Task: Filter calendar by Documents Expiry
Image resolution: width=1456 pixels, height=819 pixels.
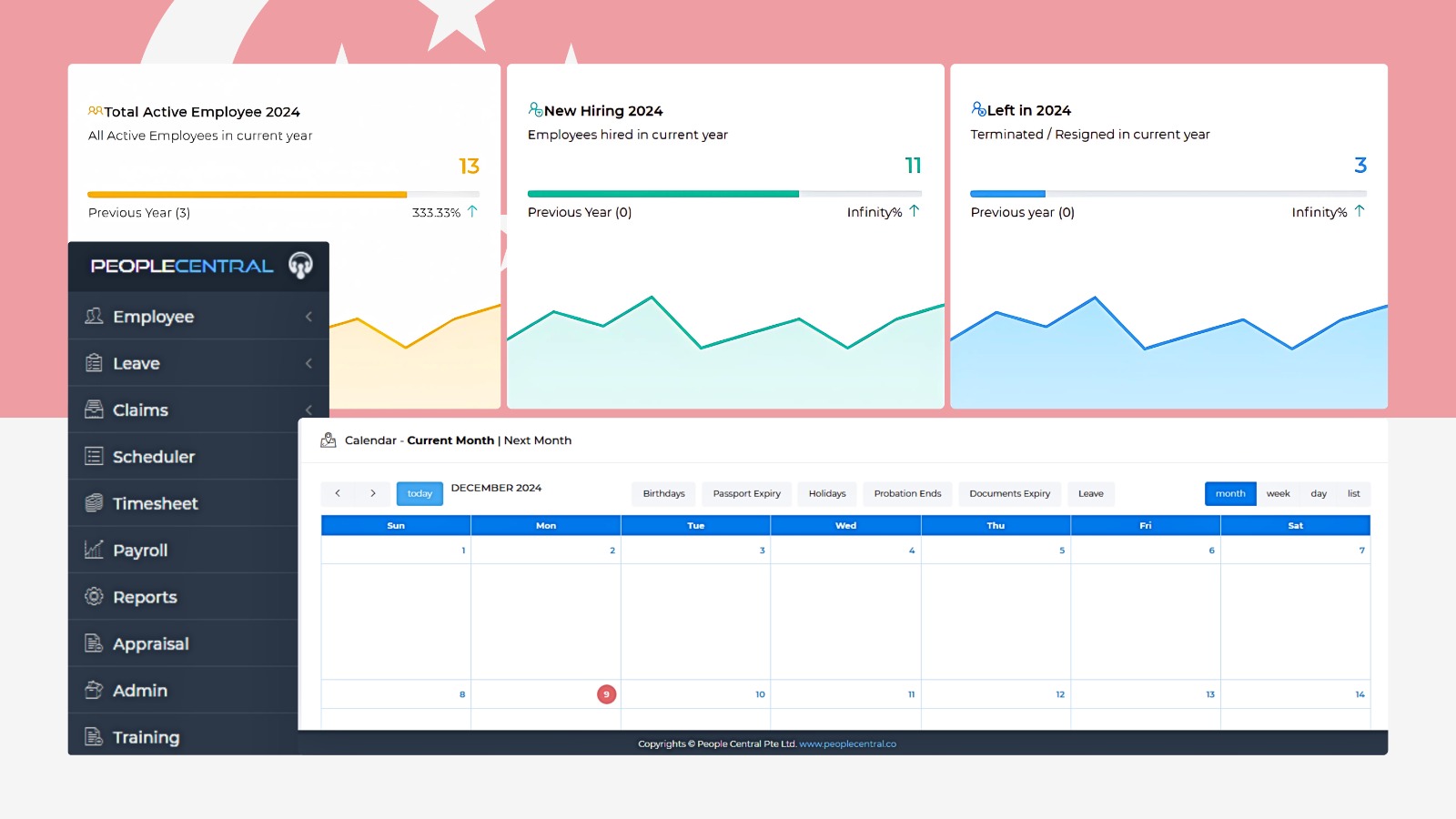Action: click(1009, 493)
